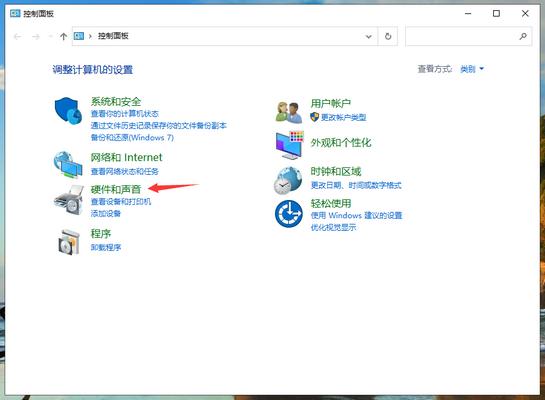Close the 控制面板 window
Image resolution: width=545 pixels, height=400 pixels.
point(525,14)
